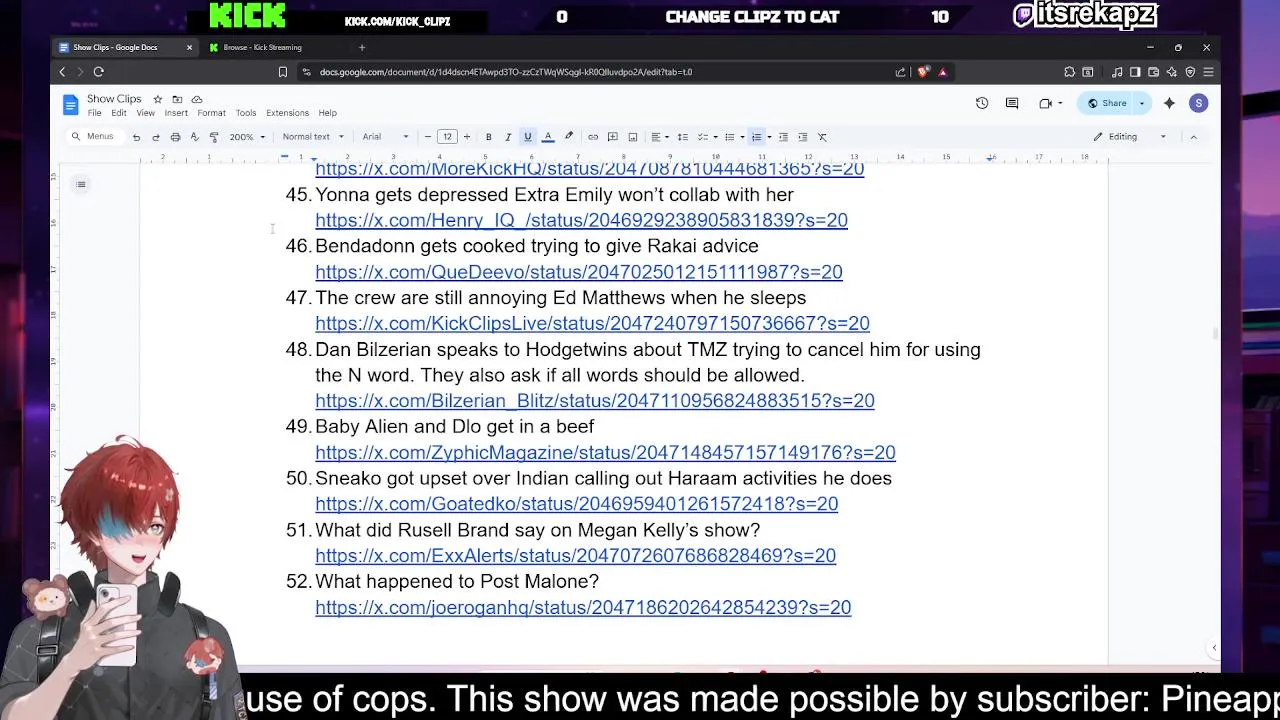The image size is (1280, 720).
Task: Show all comments panel
Action: pyautogui.click(x=1012, y=103)
